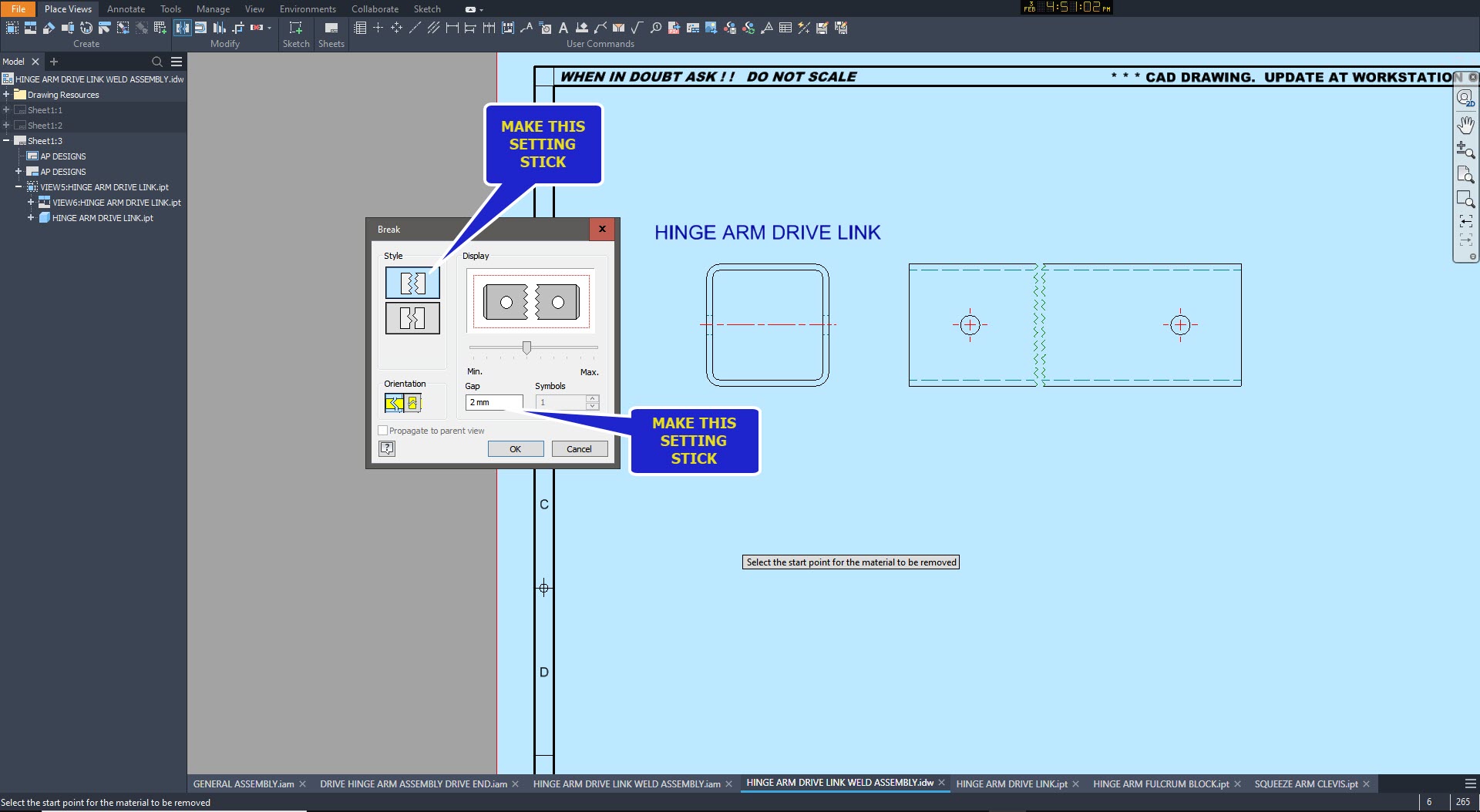Click the Text tool in User Commands toolbar
The height and width of the screenshot is (812, 1480).
pyautogui.click(x=563, y=28)
